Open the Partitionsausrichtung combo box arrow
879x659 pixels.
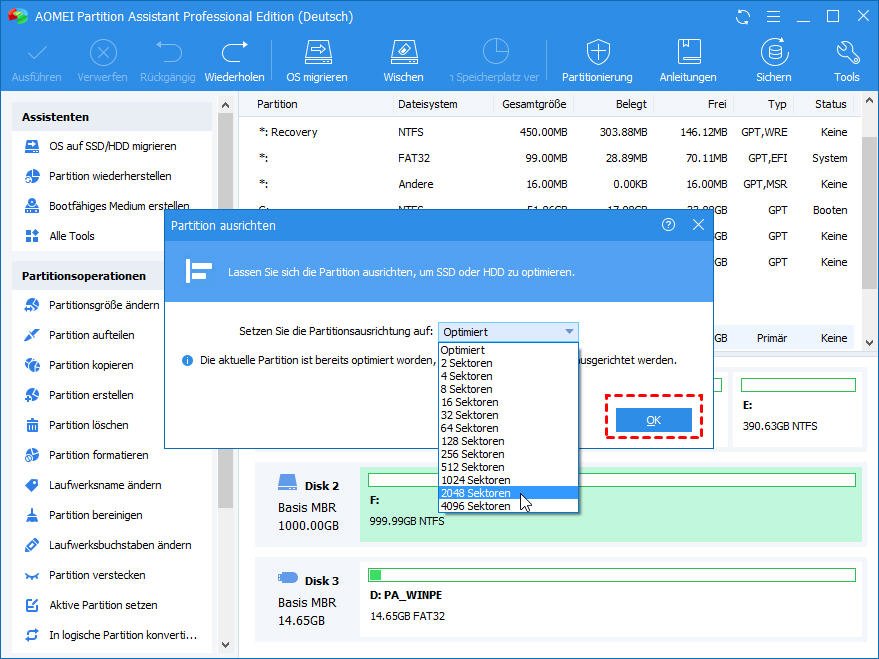click(569, 332)
